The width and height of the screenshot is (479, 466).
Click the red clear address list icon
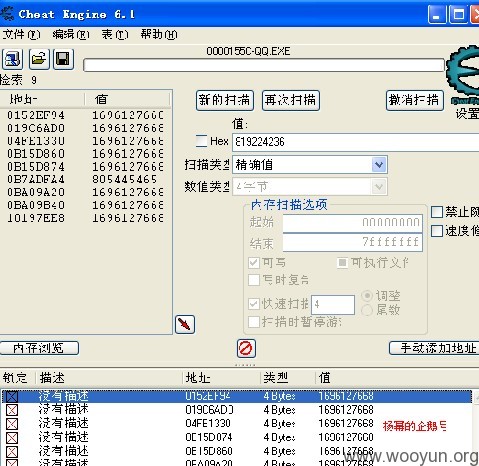(x=246, y=348)
